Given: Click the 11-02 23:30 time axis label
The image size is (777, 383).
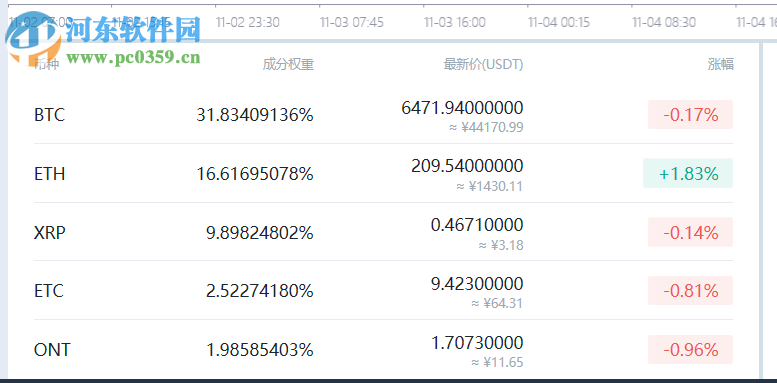Looking at the screenshot, I should tap(247, 22).
